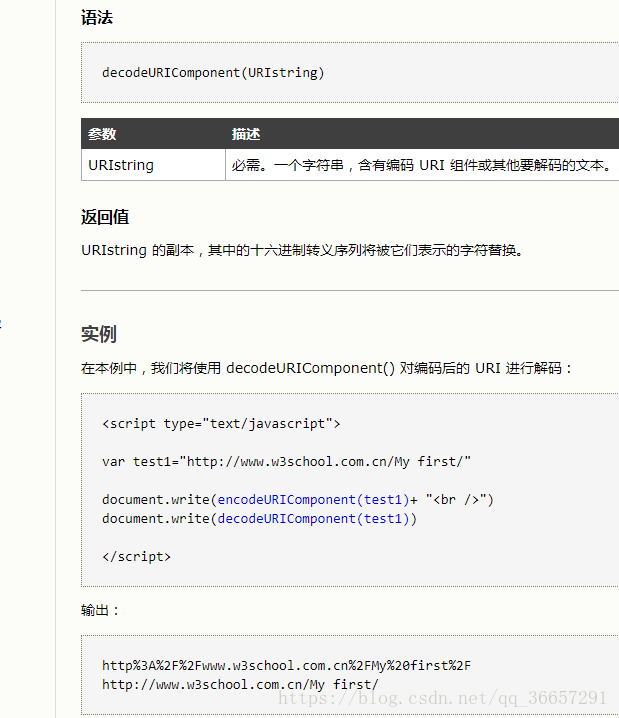Click the 实例 heading
This screenshot has width=619, height=718.
pyautogui.click(x=99, y=334)
